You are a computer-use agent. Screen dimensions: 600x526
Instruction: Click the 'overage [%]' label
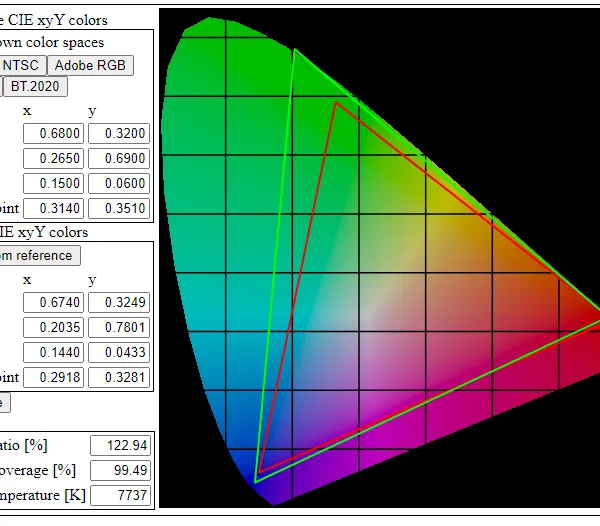tap(38, 471)
